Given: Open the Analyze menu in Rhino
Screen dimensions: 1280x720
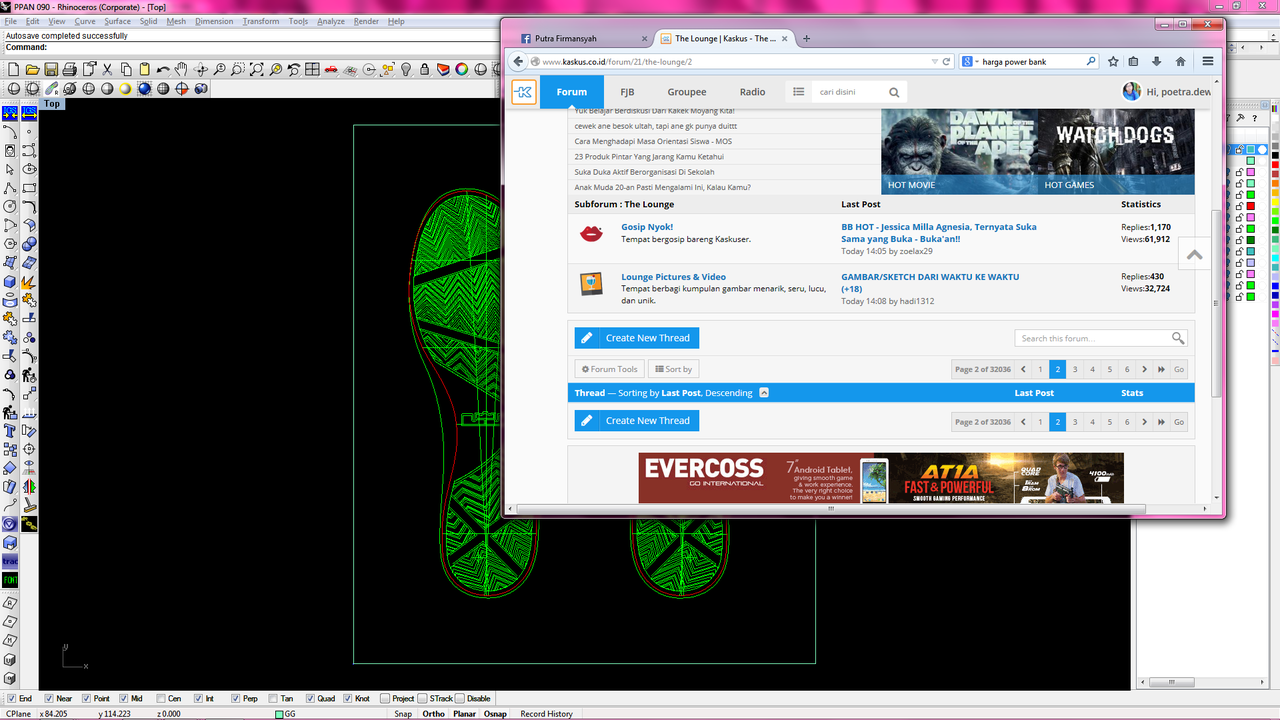Looking at the screenshot, I should pyautogui.click(x=331, y=21).
